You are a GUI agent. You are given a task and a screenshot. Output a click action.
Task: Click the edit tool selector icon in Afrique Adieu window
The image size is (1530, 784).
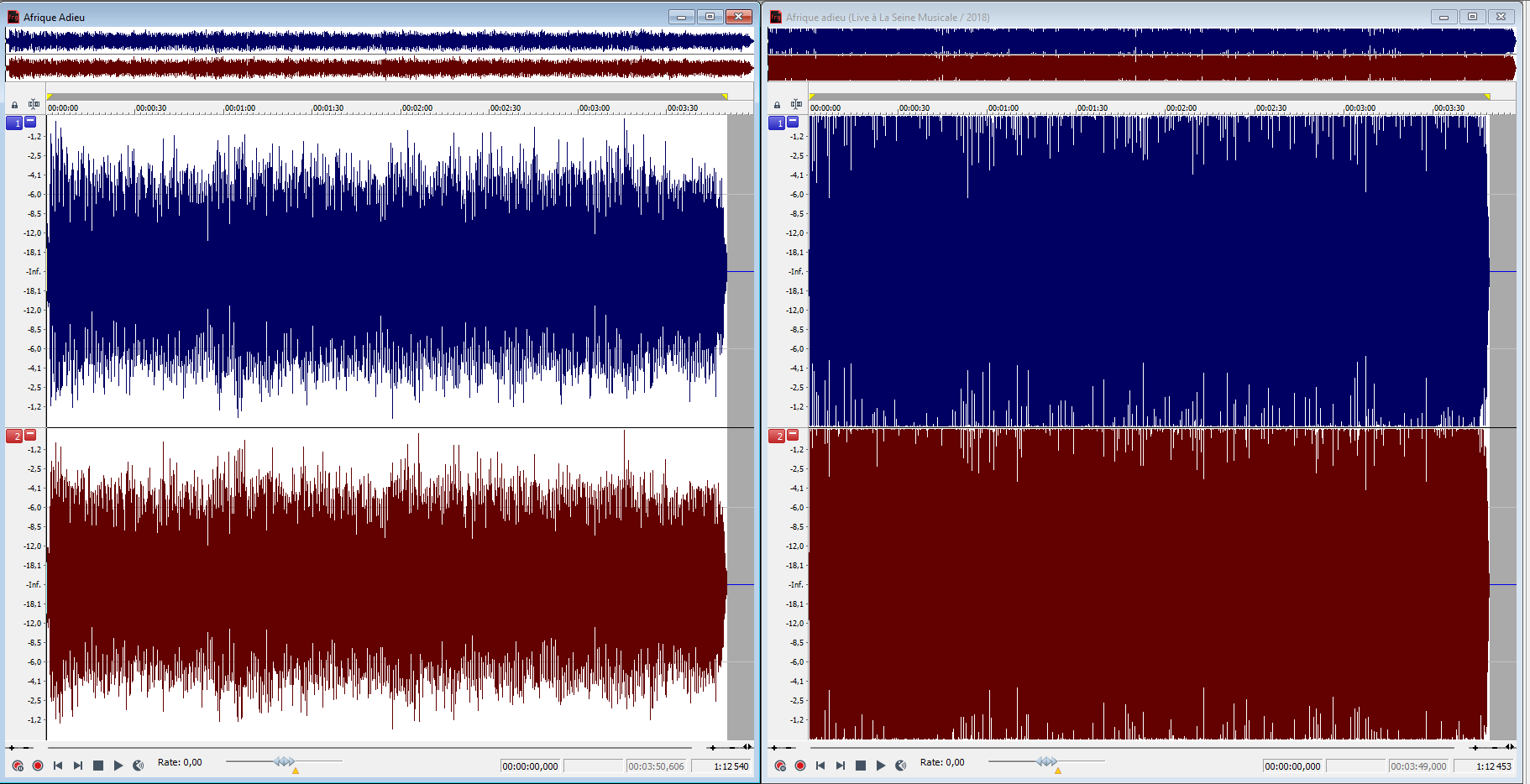pyautogui.click(x=34, y=105)
